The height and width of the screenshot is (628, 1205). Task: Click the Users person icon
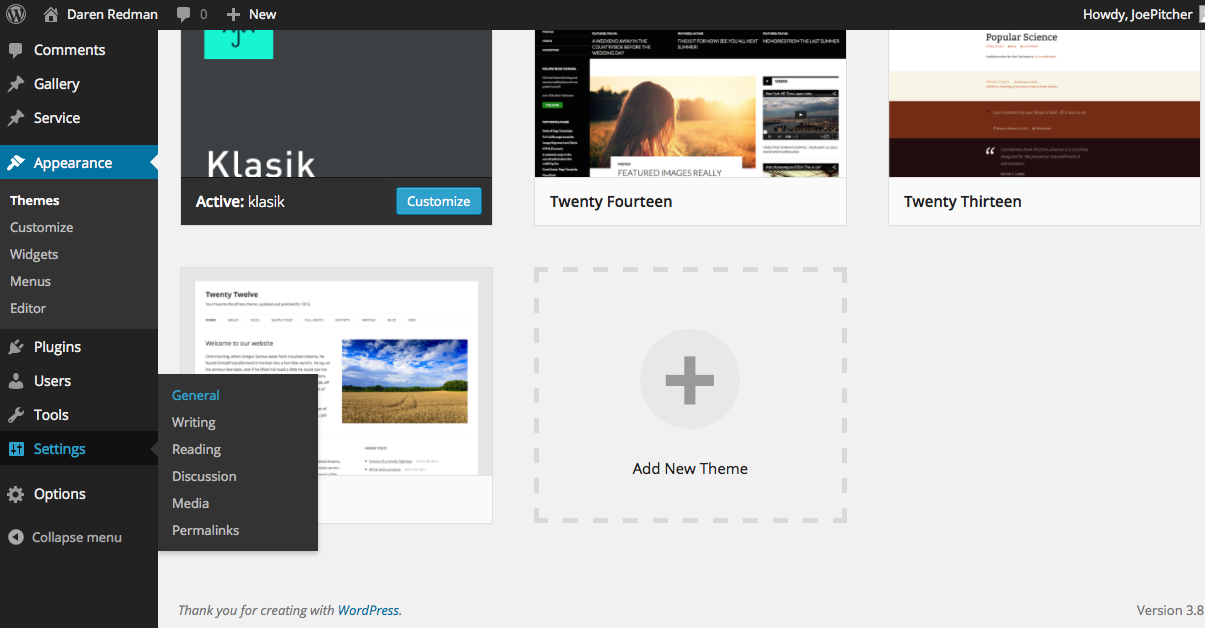click(16, 381)
